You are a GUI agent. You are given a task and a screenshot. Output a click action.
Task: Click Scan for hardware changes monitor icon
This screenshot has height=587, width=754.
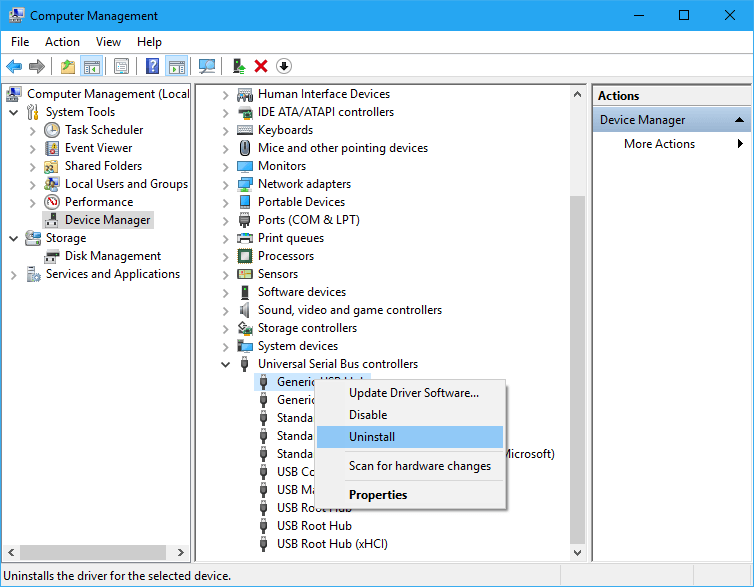tap(207, 66)
